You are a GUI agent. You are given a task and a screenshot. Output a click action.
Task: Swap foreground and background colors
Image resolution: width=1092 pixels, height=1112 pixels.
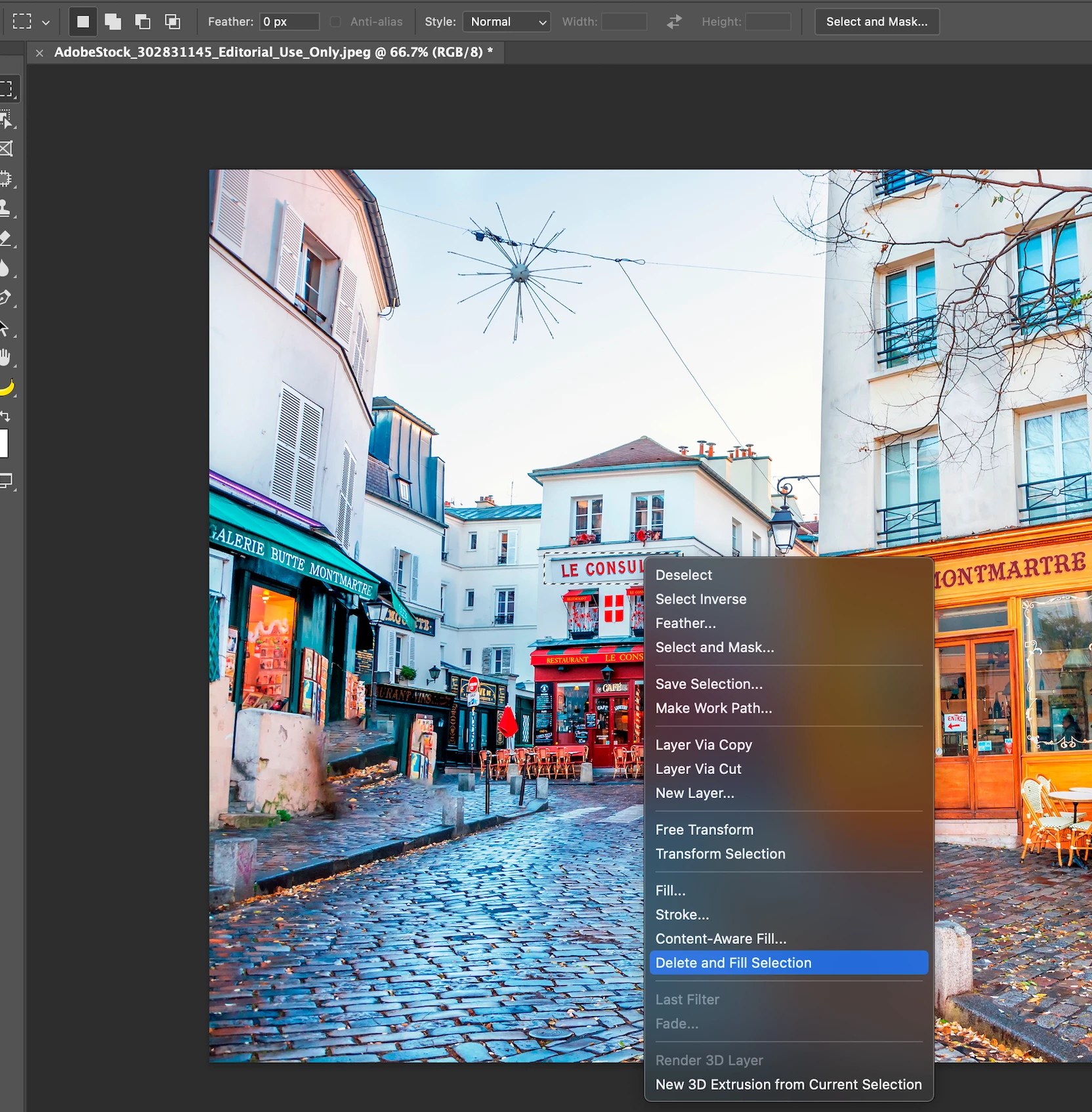click(x=5, y=416)
